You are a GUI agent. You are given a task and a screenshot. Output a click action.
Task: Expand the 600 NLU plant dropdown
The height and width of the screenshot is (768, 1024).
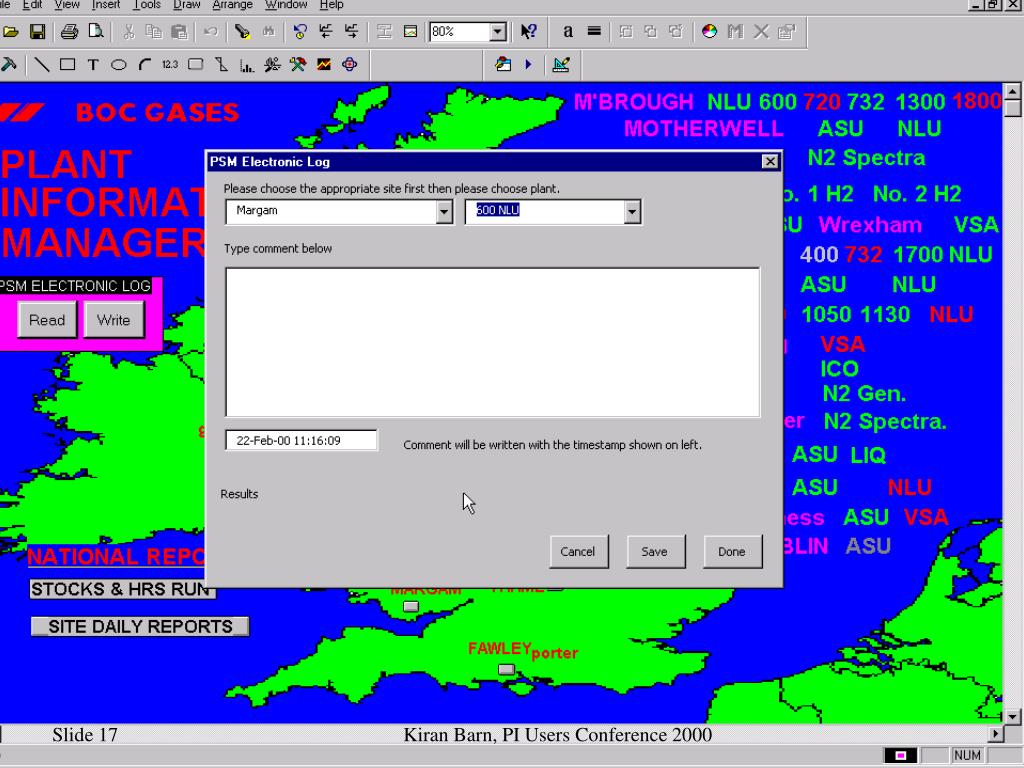click(x=632, y=212)
